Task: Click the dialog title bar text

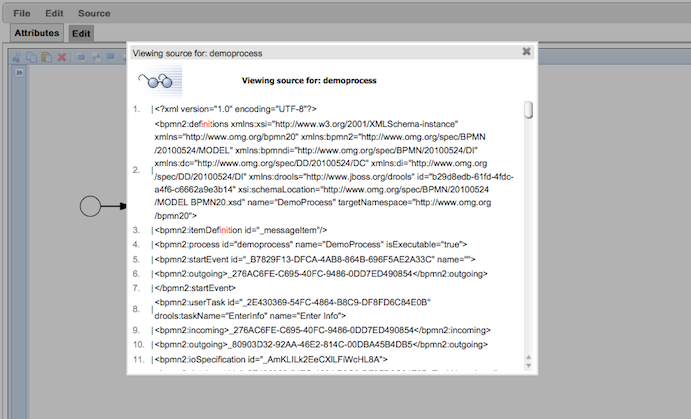Action: coord(197,53)
